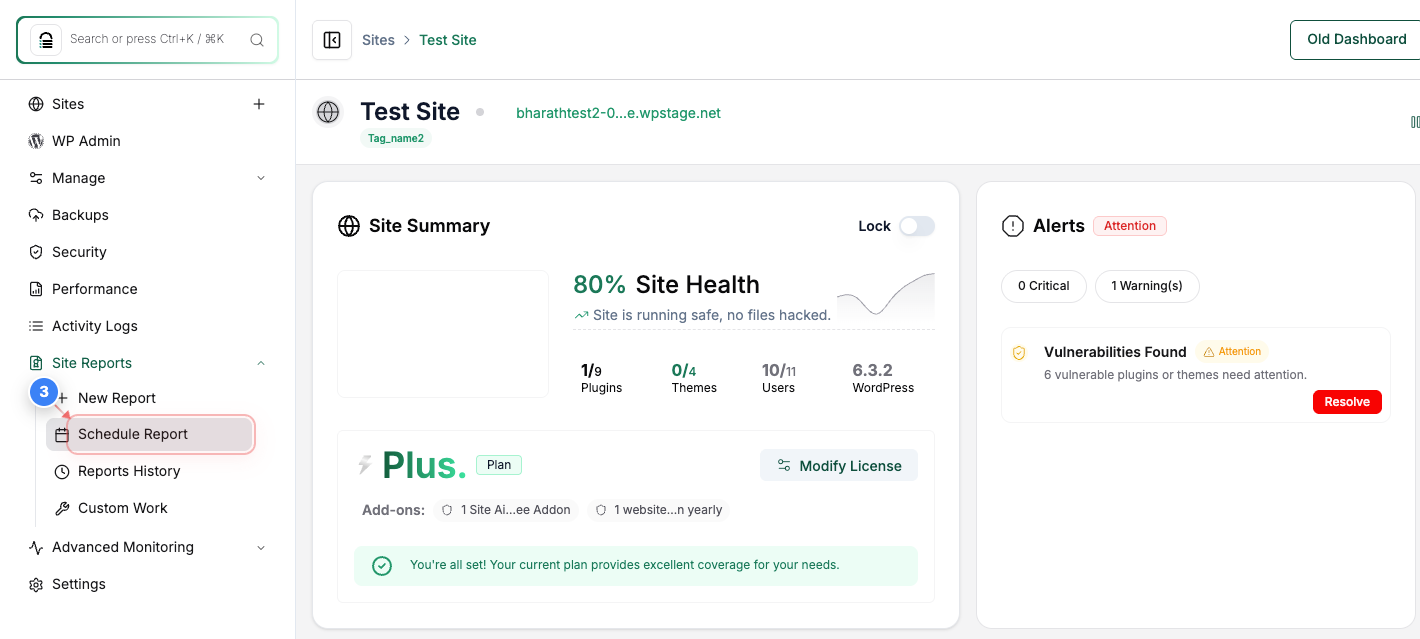This screenshot has width=1420, height=639.
Task: Open Users count 10/11
Action: [779, 378]
